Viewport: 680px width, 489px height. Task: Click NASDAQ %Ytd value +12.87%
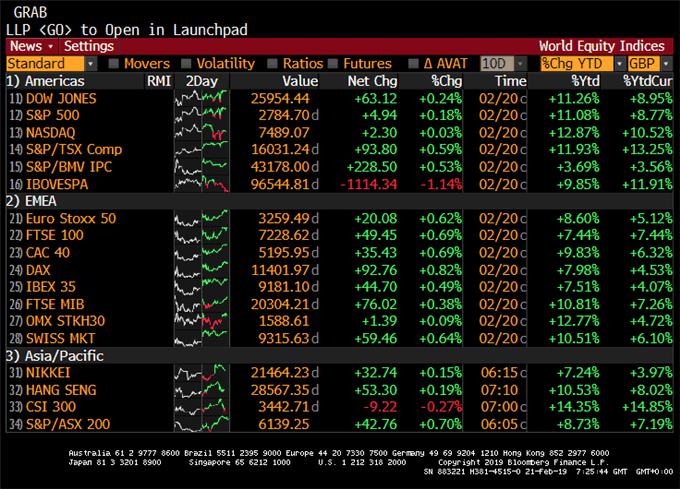point(574,133)
